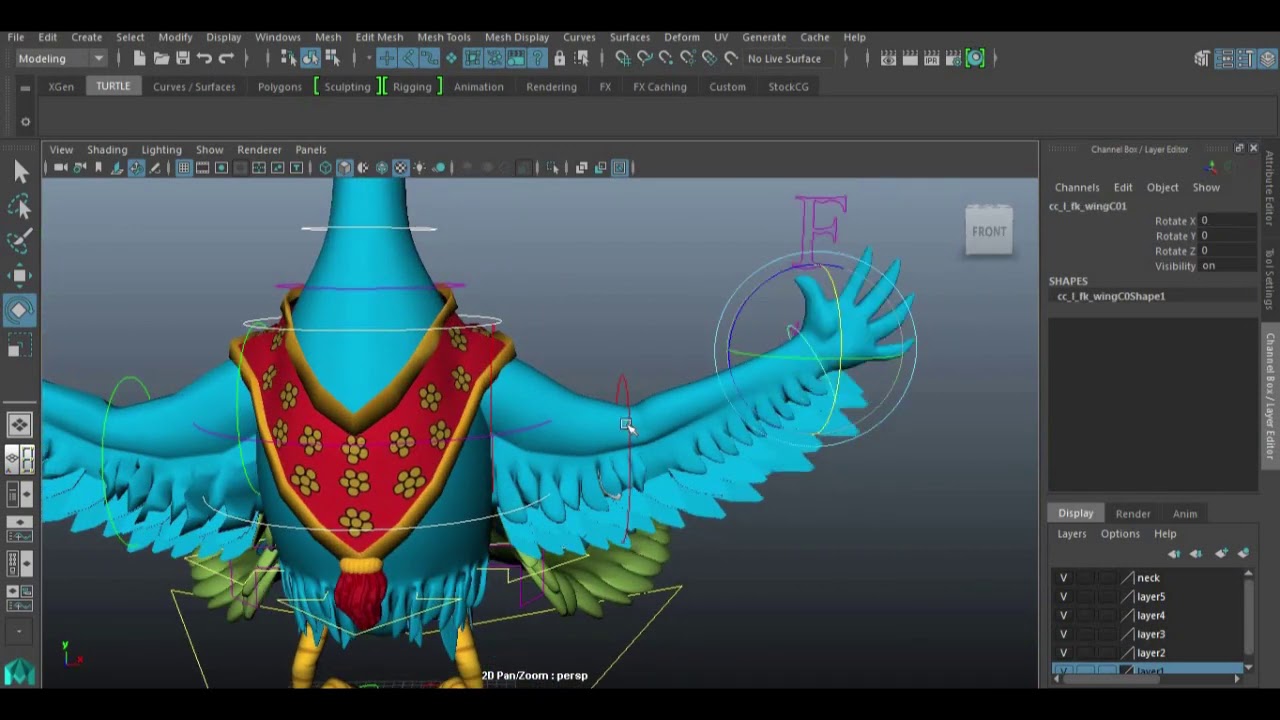Toggle visibility of layer3

click(x=1063, y=634)
